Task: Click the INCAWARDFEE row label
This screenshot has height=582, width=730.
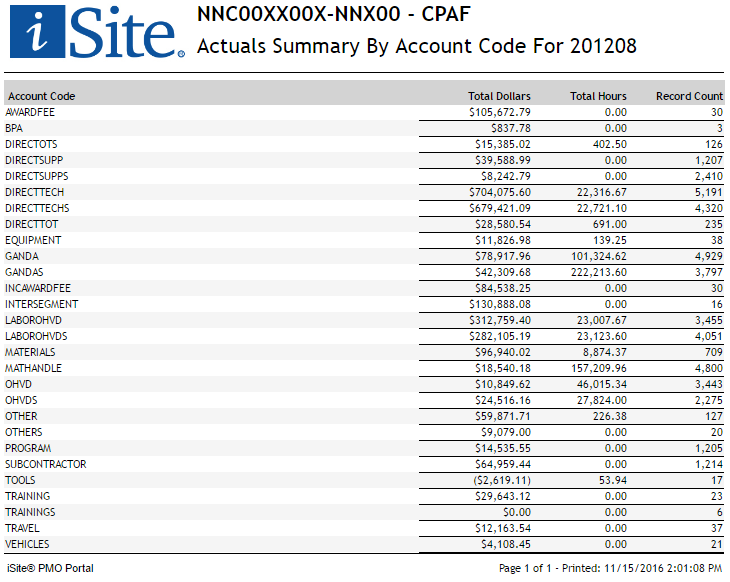Action: coord(38,288)
